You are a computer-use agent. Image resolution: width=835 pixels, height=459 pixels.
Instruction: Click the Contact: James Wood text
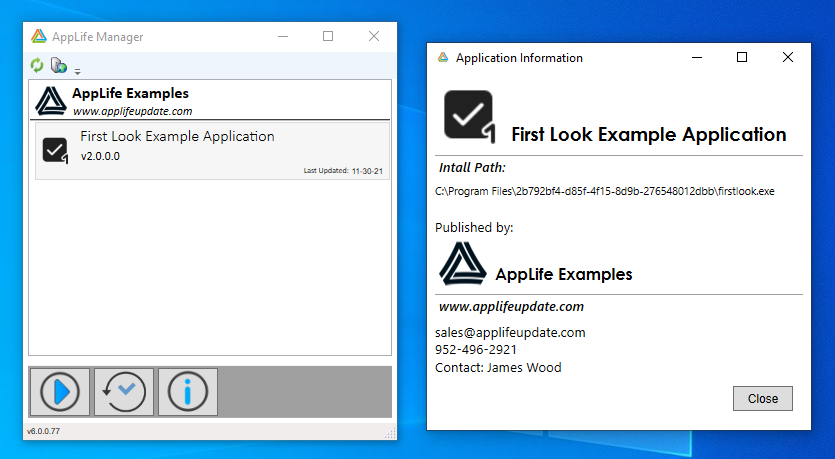[x=498, y=367]
